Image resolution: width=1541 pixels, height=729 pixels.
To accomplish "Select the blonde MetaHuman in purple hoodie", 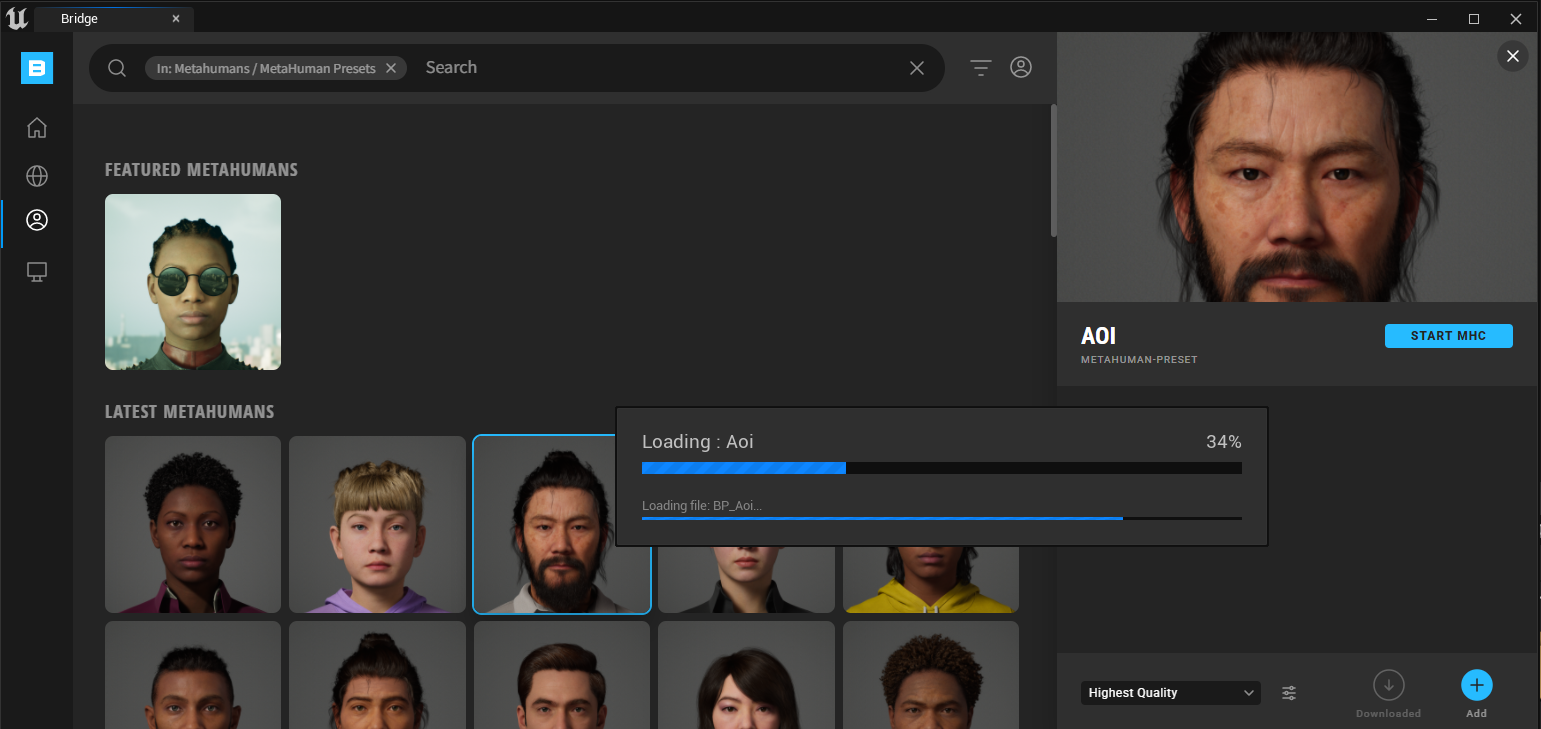I will tap(377, 524).
